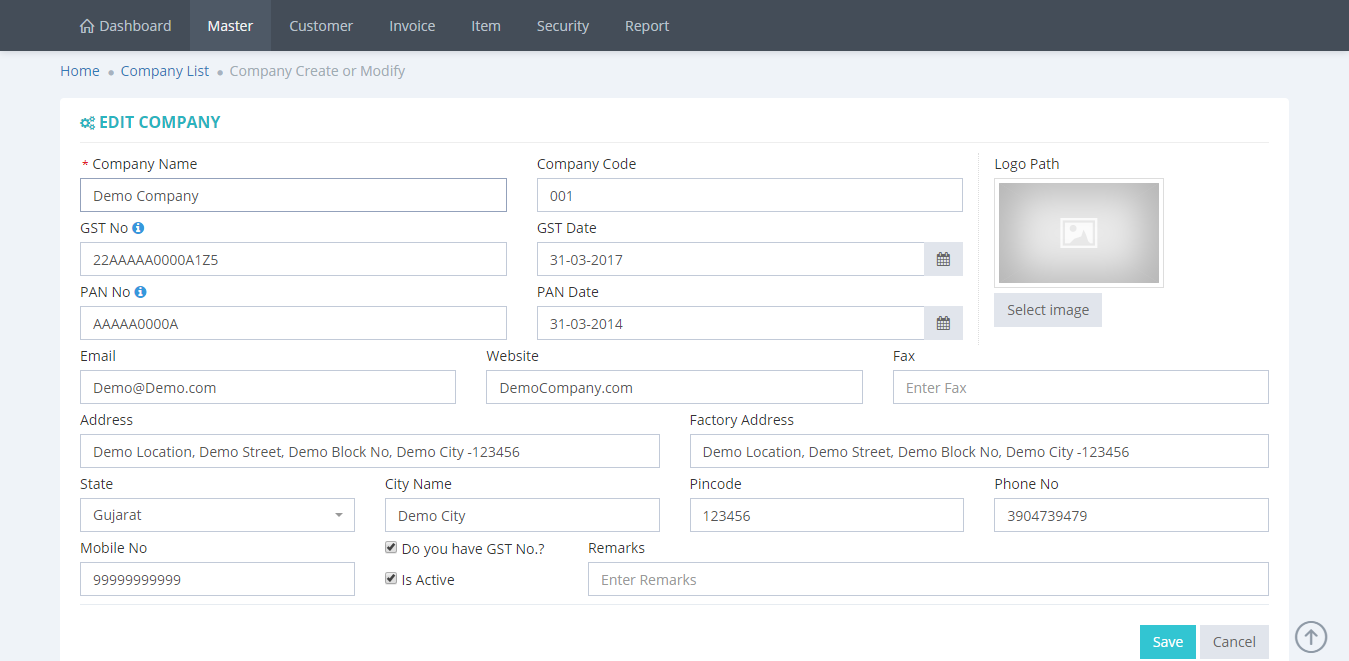
Task: Open the Report menu
Action: coord(647,26)
